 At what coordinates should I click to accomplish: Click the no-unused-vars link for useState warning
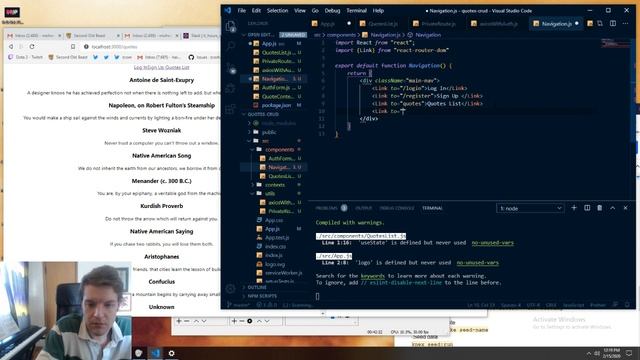pos(493,243)
